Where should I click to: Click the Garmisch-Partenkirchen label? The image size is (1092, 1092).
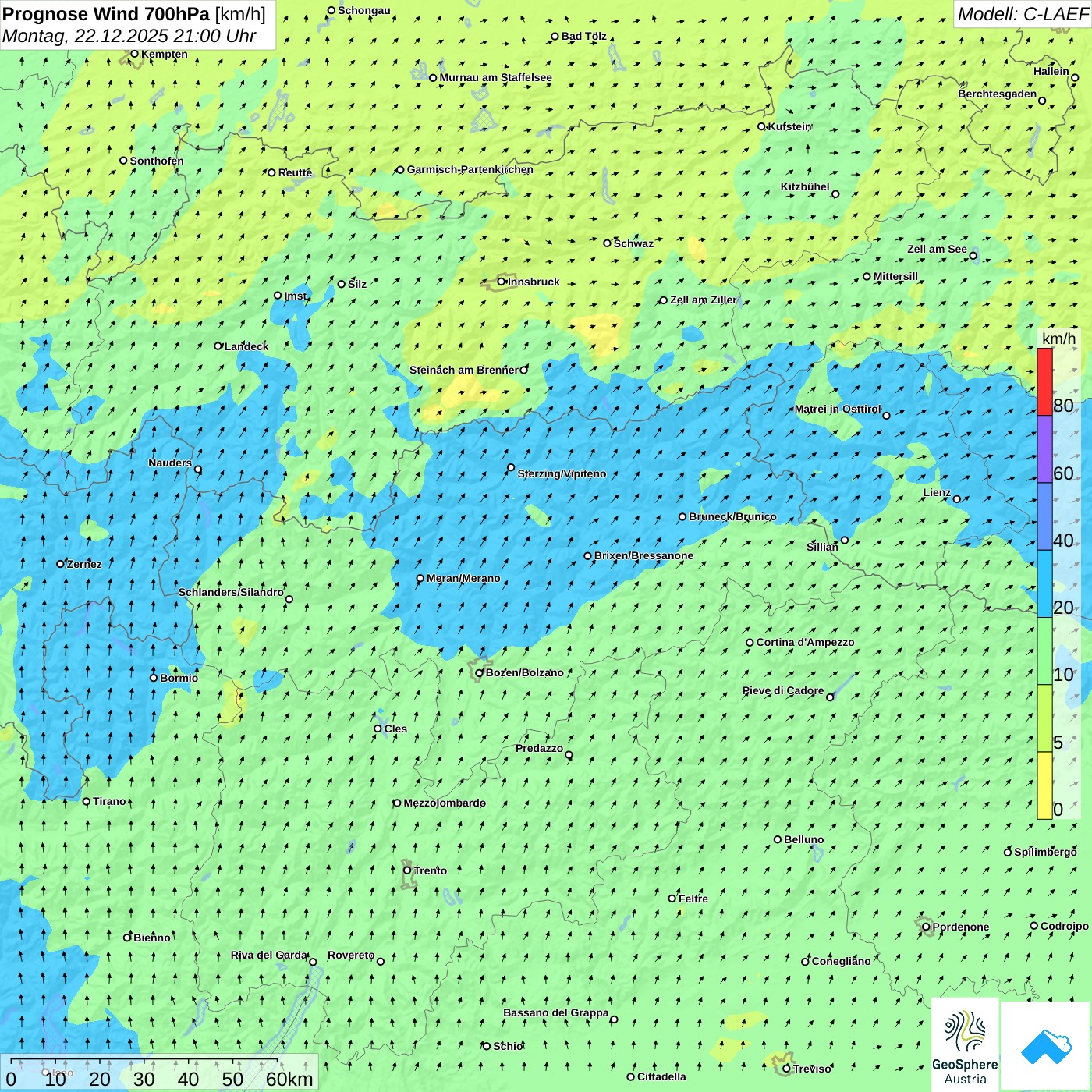point(470,169)
